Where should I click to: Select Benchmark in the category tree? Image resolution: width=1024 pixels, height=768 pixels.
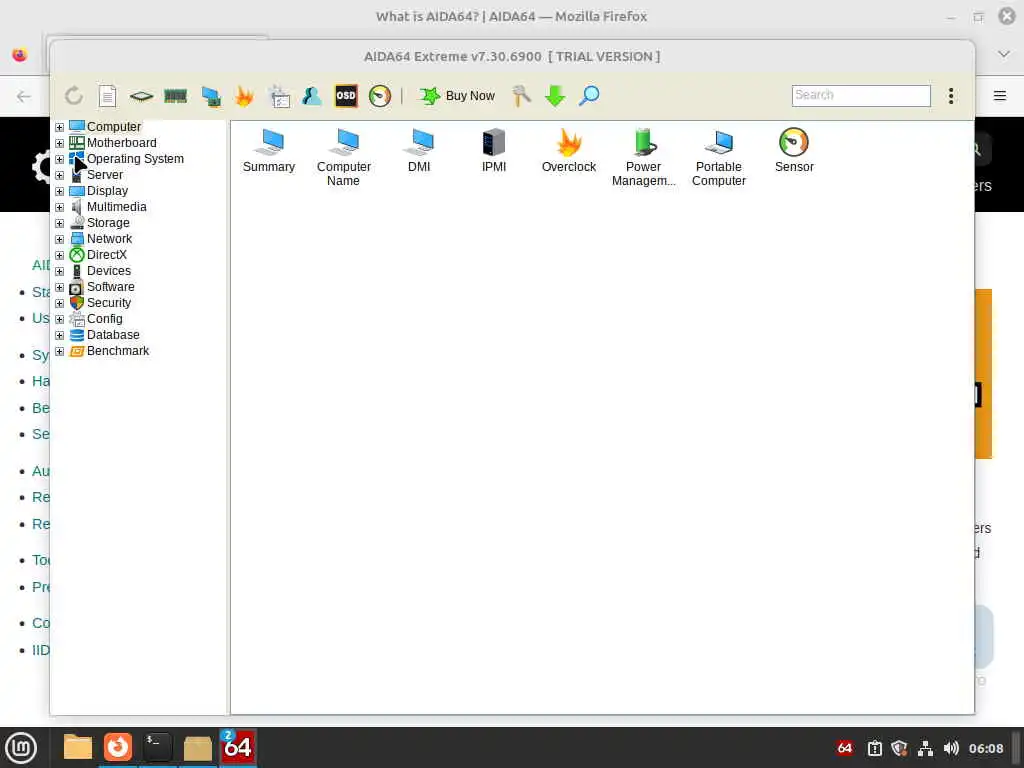118,351
